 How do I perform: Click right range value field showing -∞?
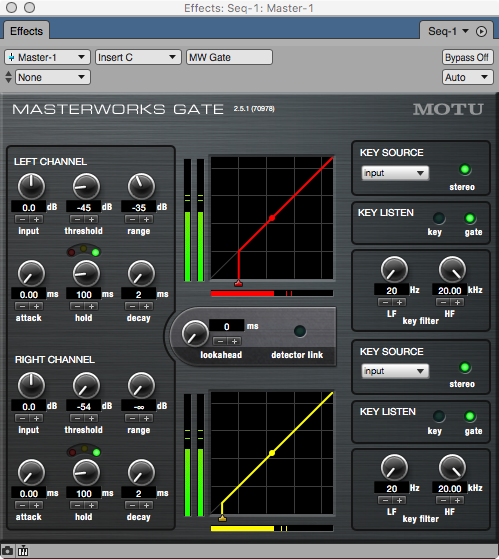tap(139, 406)
